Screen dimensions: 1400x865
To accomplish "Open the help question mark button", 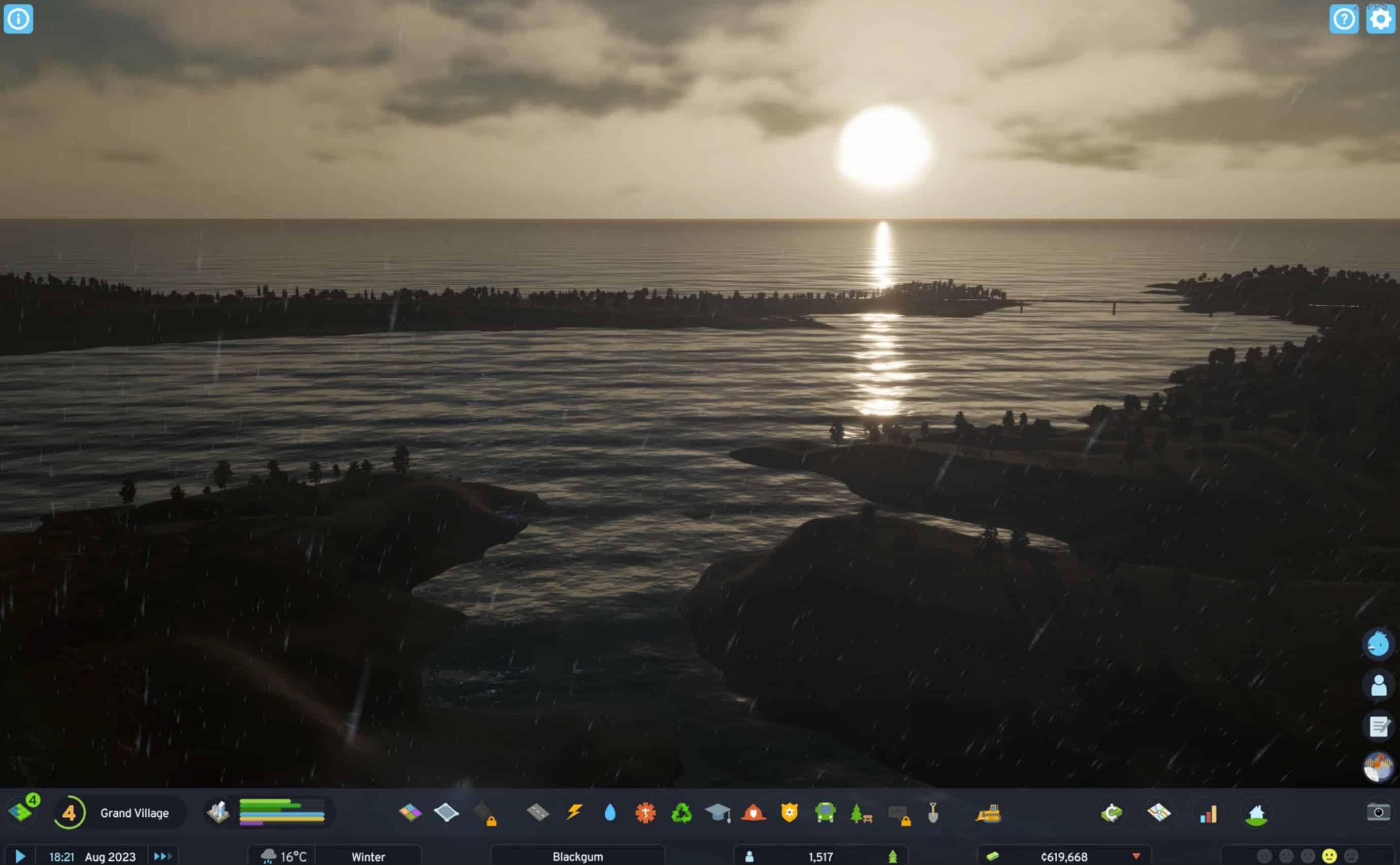I will coord(1344,19).
